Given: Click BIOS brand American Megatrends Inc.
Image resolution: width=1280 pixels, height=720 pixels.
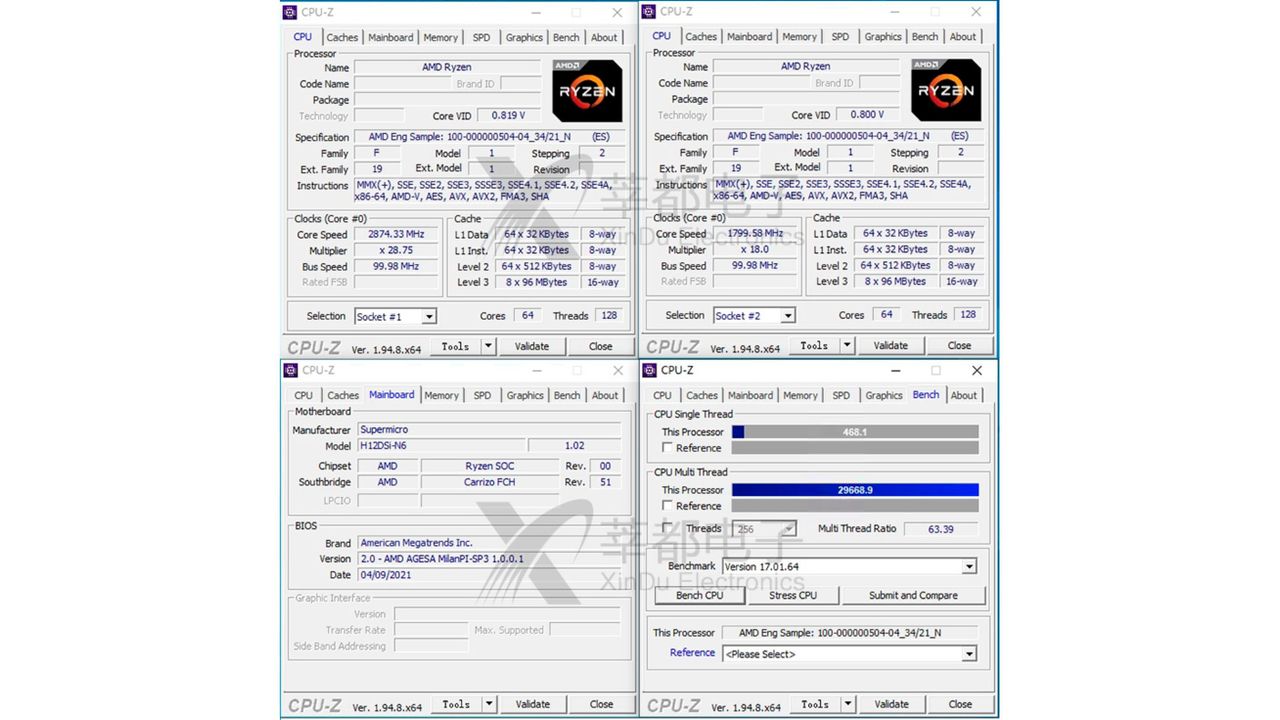Looking at the screenshot, I should point(488,543).
